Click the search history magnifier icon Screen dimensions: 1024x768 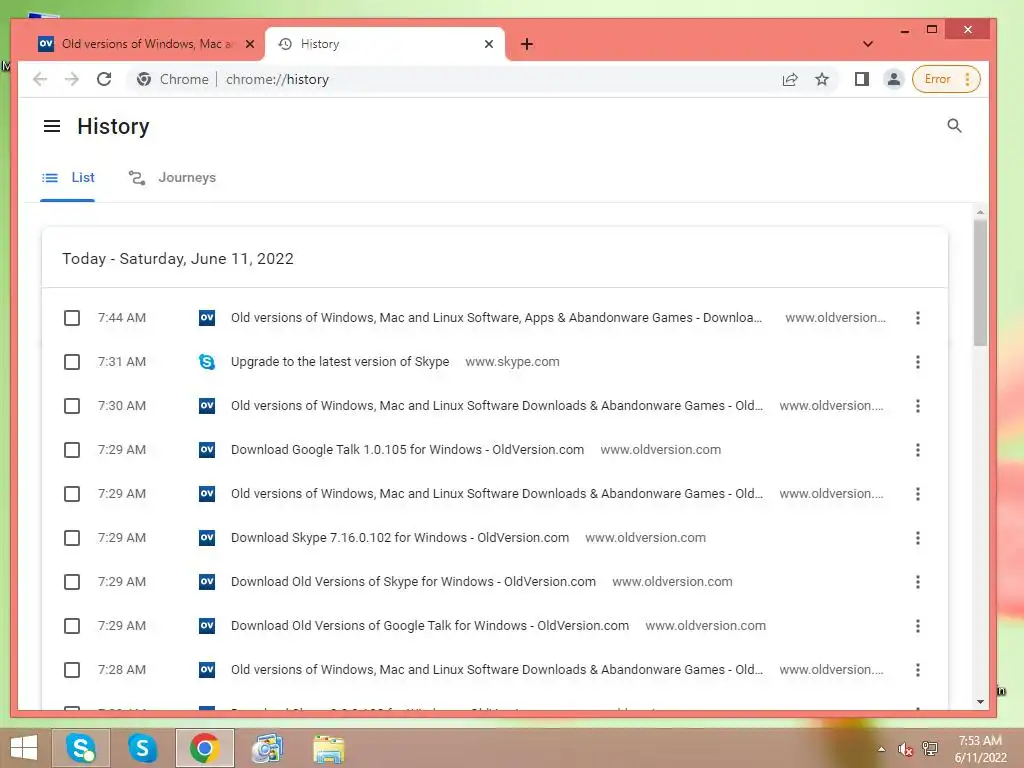point(954,125)
